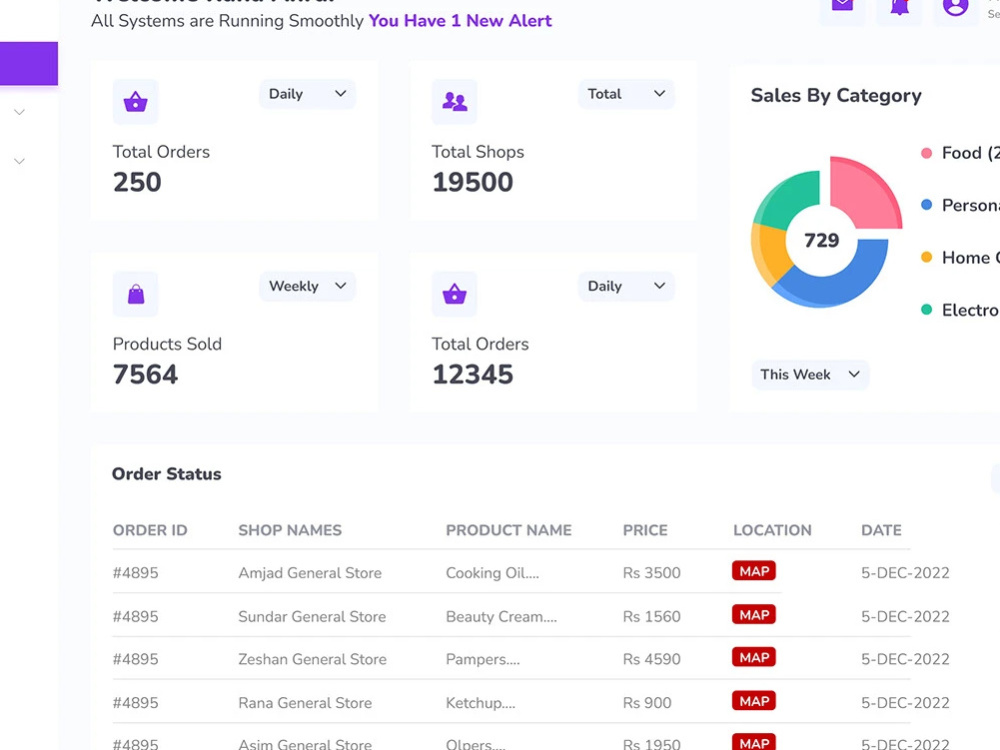Click MAP button for Rana General Store
Image resolution: width=1000 pixels, height=750 pixels.
pos(754,701)
